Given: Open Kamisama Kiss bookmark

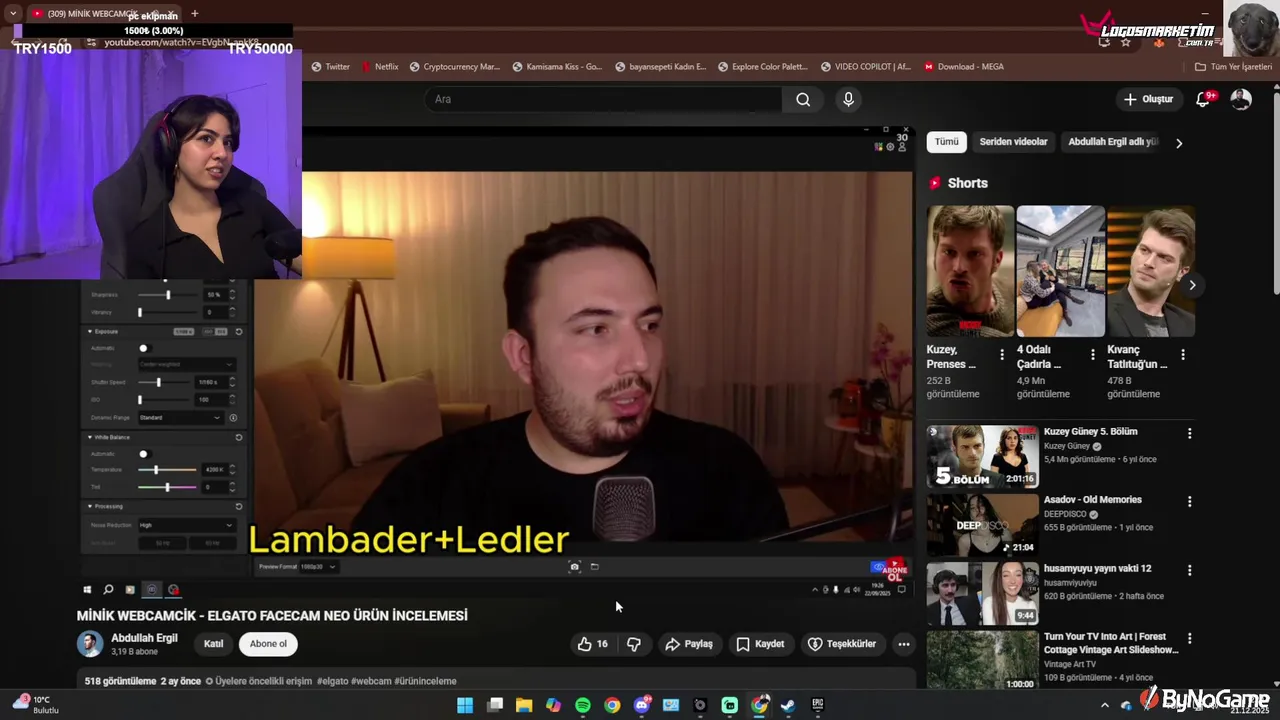Looking at the screenshot, I should pos(557,67).
